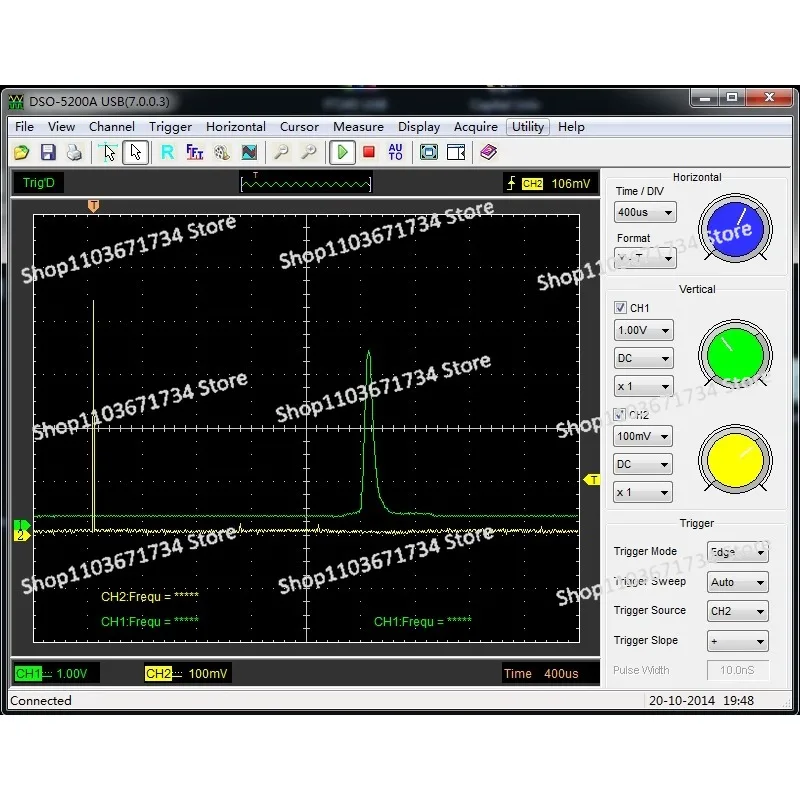Viewport: 800px width, 800px height.
Task: Open the Trigger Source CH2 dropdown
Action: tap(737, 611)
